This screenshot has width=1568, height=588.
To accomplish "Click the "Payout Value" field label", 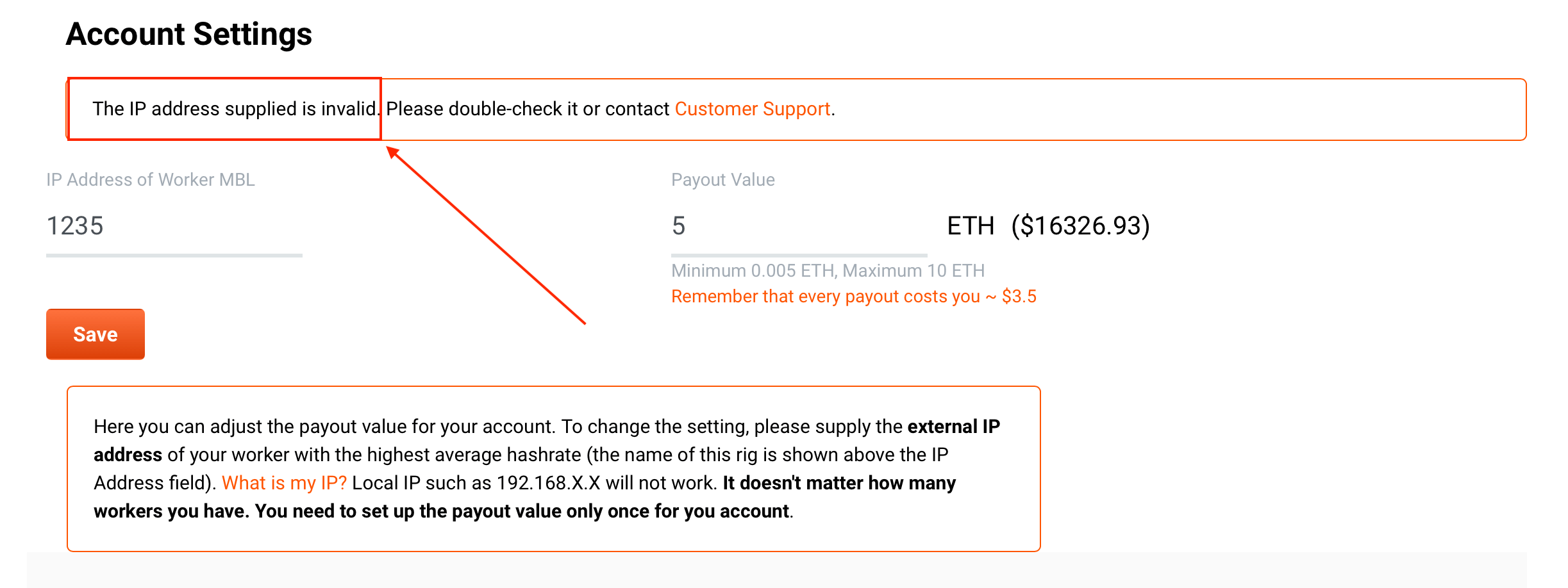I will tap(722, 180).
